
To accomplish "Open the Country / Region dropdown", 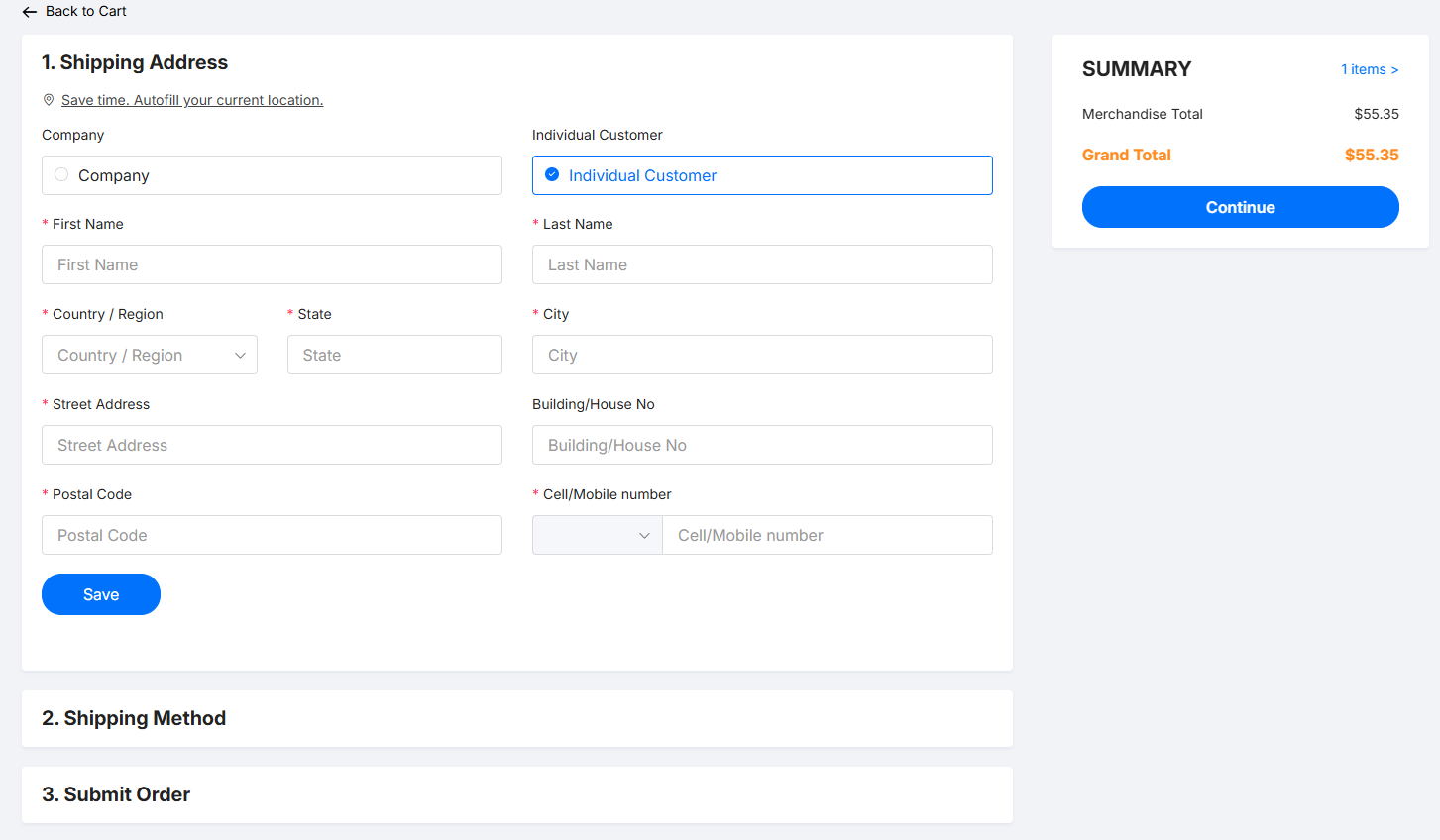I will pos(149,355).
